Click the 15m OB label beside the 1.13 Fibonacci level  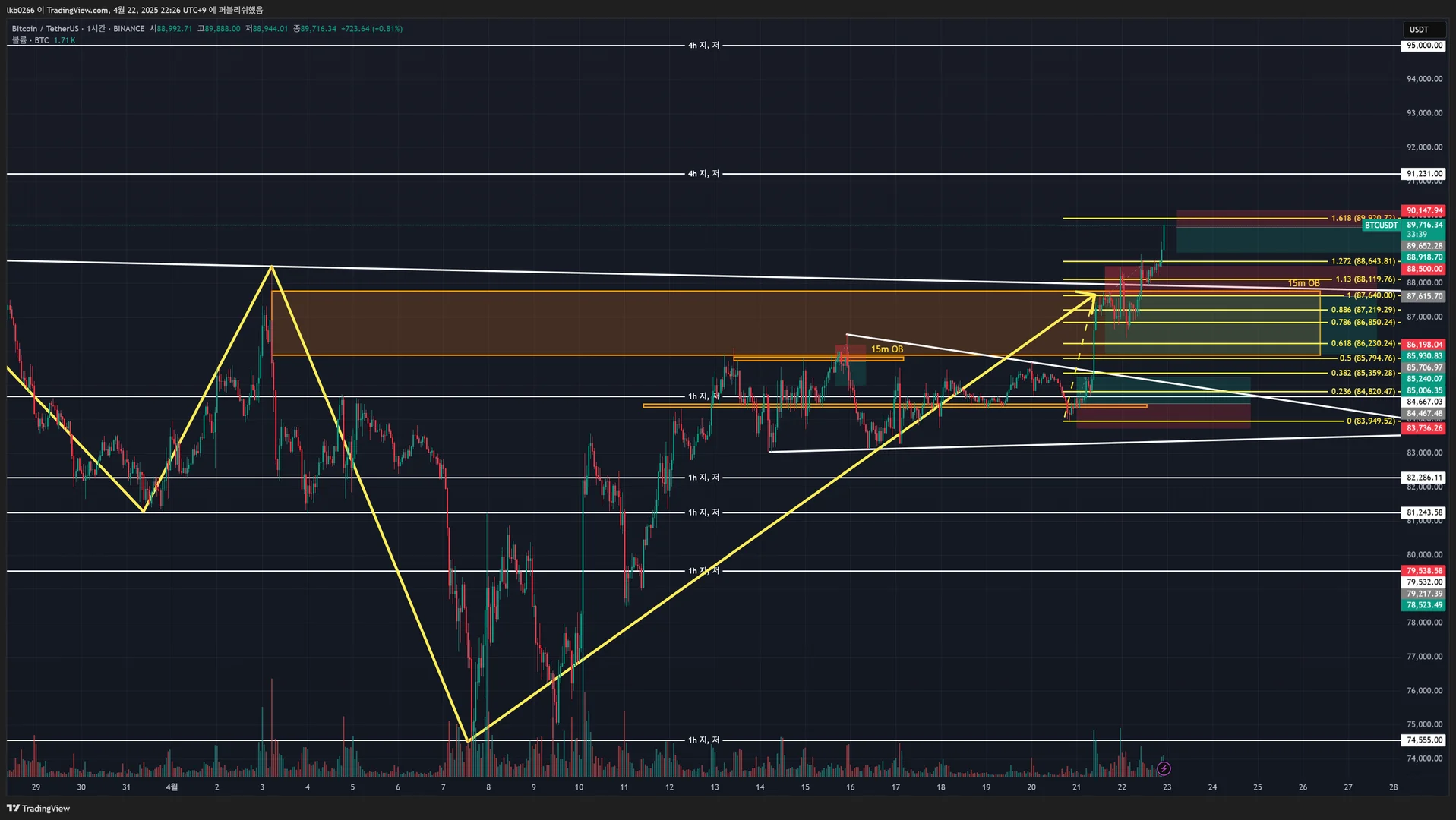click(1303, 283)
